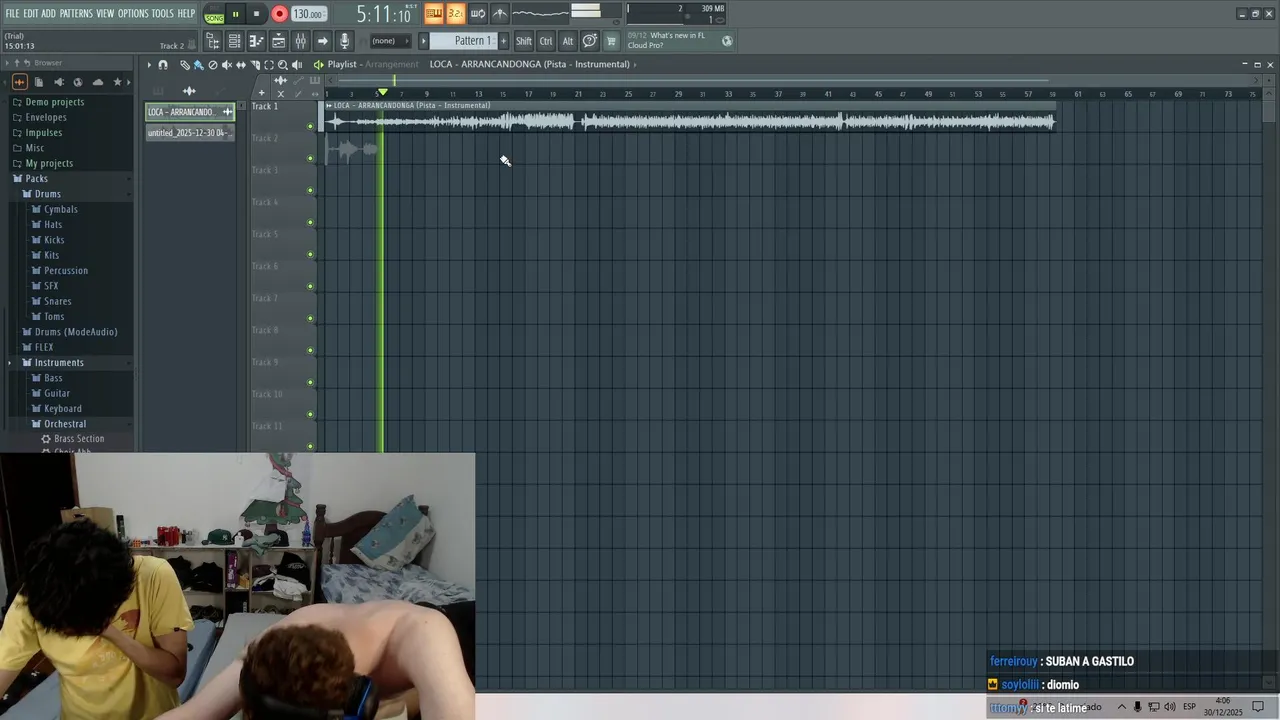The image size is (1280, 720).
Task: Mute Track 3 using its green light
Action: pos(310,190)
